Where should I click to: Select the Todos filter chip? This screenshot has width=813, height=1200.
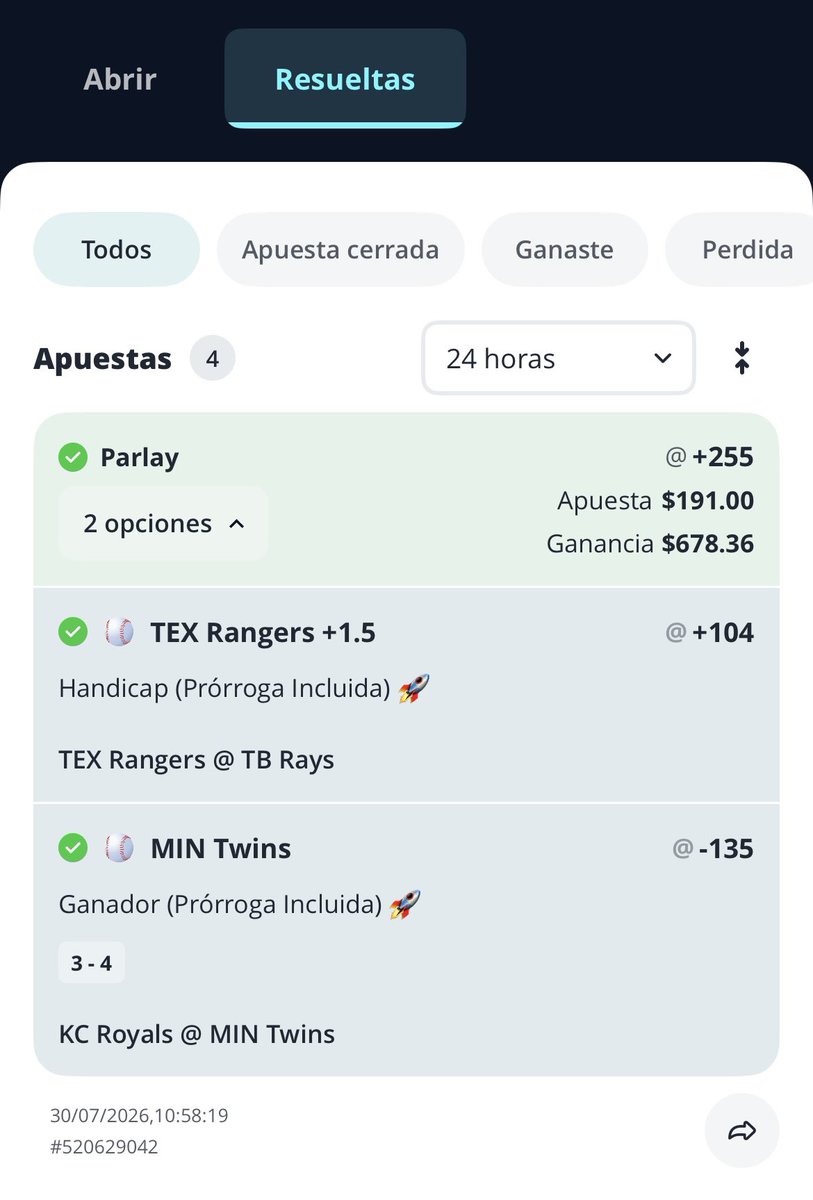(117, 250)
